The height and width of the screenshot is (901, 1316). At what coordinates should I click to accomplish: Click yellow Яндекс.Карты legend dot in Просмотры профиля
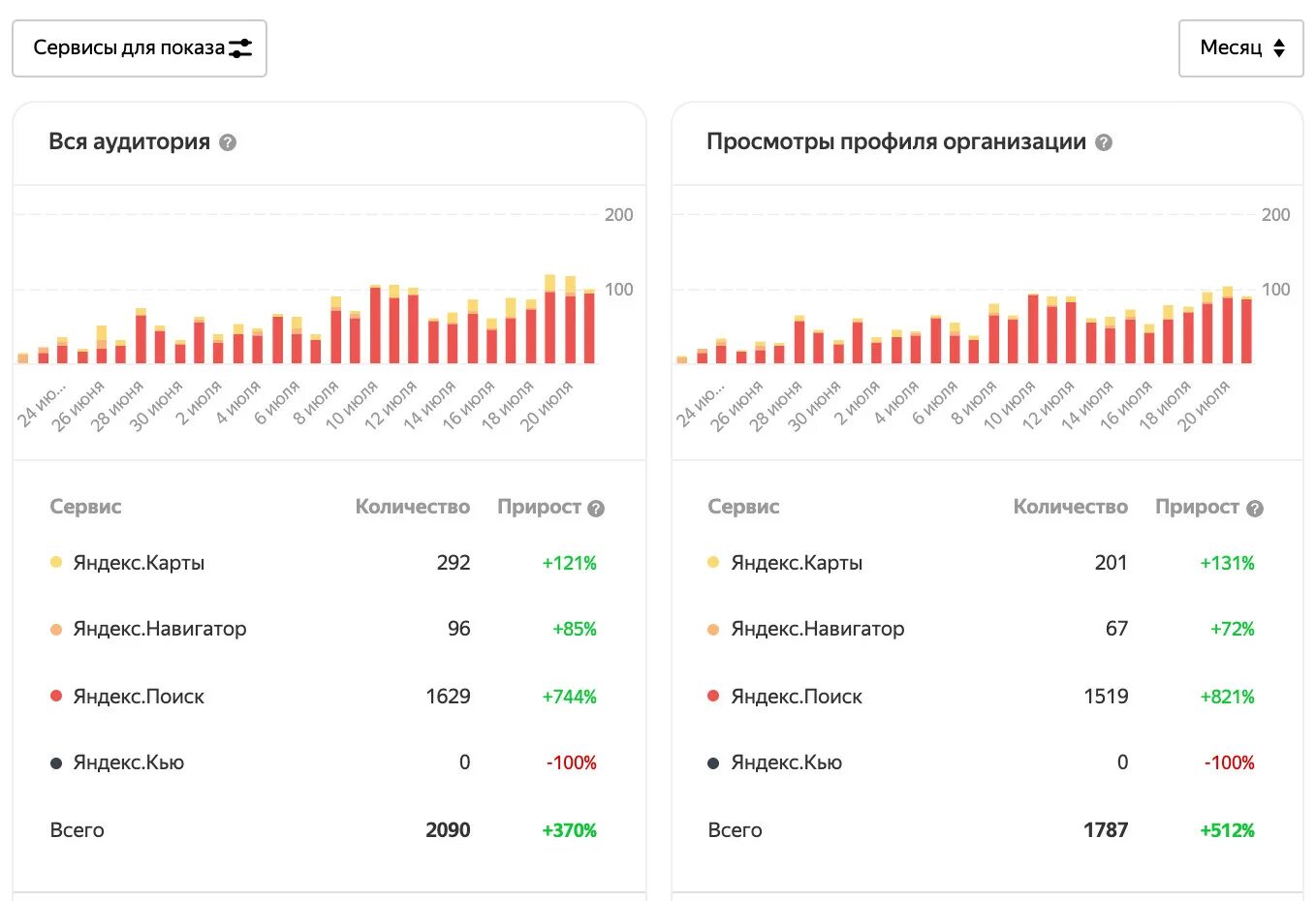coord(713,562)
